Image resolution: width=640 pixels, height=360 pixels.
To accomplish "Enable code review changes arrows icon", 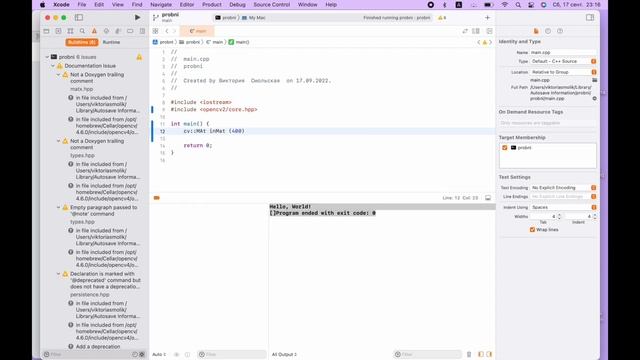I will pos(465,31).
